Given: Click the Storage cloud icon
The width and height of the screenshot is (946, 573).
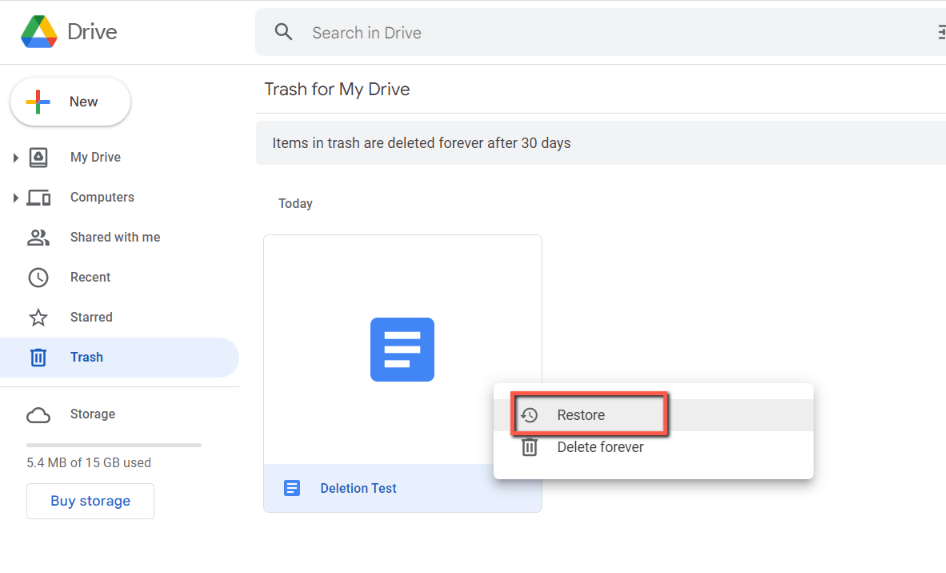Looking at the screenshot, I should 38,415.
